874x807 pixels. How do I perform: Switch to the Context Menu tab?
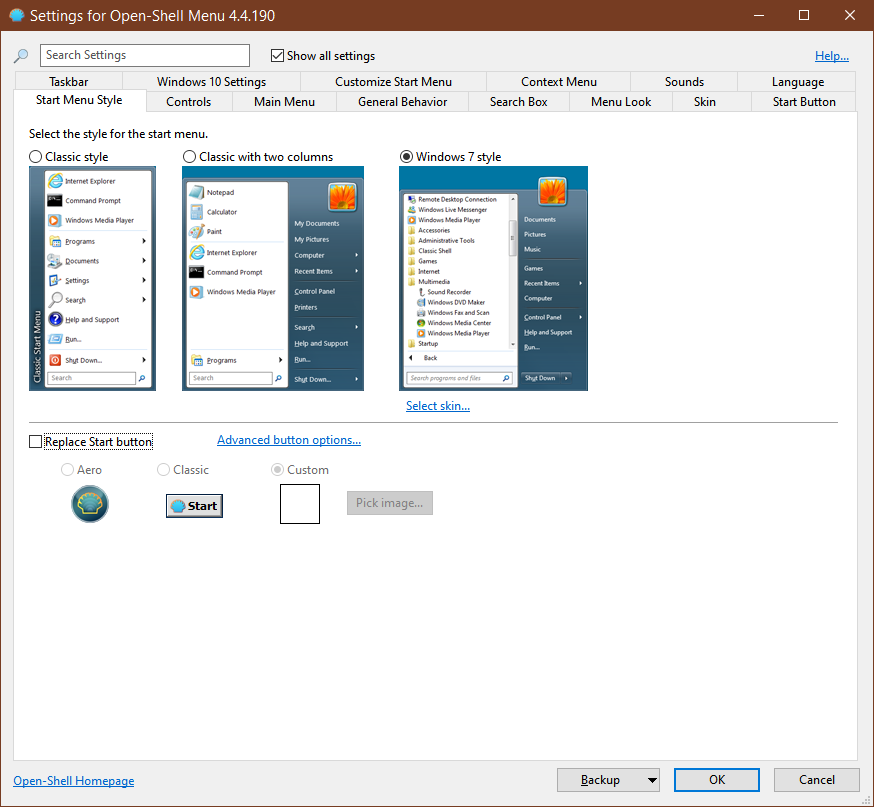pos(559,81)
